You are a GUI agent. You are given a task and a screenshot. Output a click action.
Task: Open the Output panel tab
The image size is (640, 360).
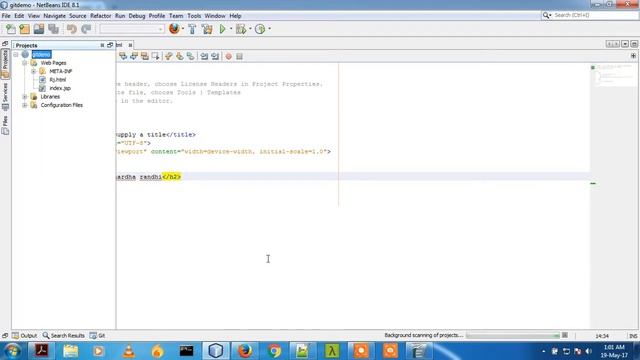coord(24,336)
